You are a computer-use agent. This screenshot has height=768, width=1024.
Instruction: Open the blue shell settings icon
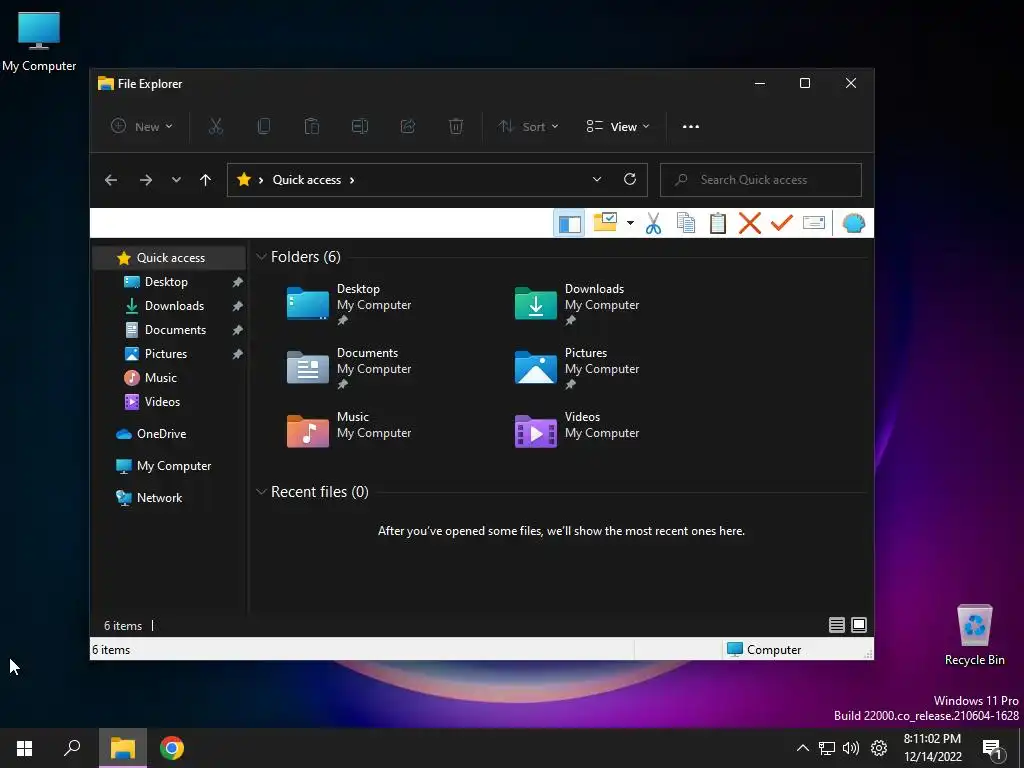tap(854, 223)
